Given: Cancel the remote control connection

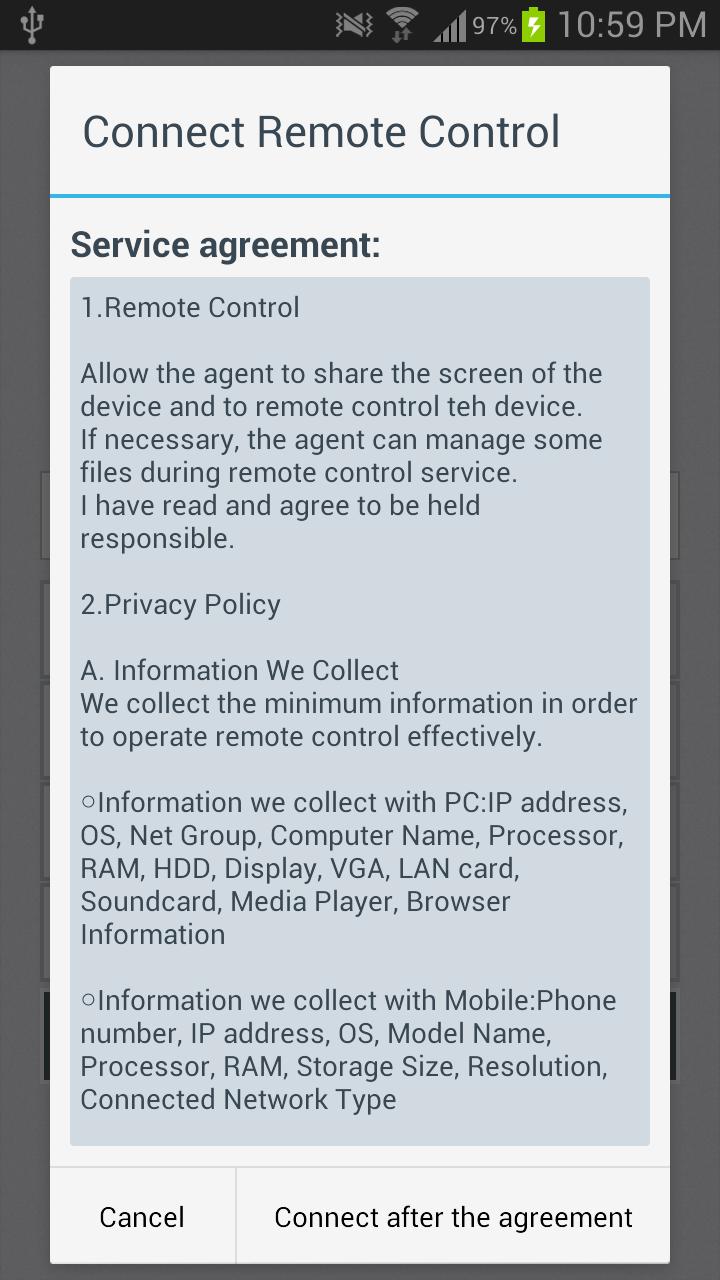Looking at the screenshot, I should pyautogui.click(x=143, y=1217).
